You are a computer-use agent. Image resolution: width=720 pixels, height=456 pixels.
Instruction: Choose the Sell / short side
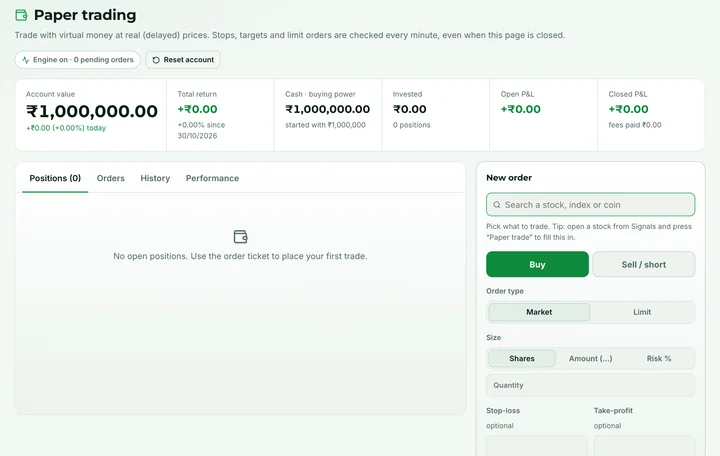(644, 264)
